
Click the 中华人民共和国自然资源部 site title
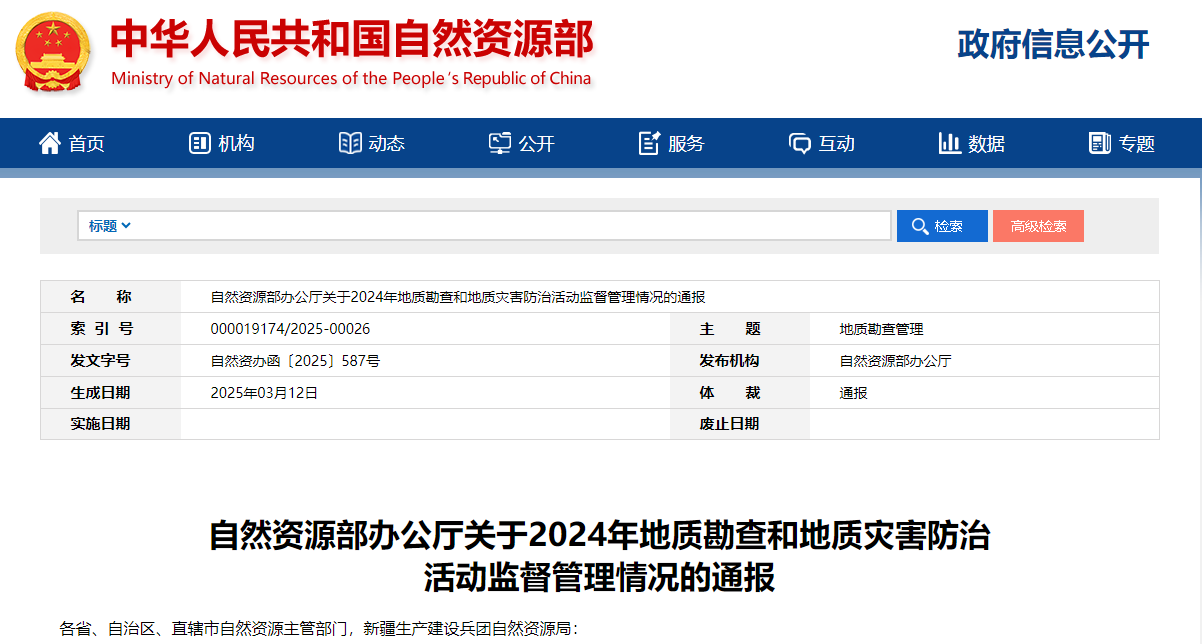pyautogui.click(x=352, y=40)
